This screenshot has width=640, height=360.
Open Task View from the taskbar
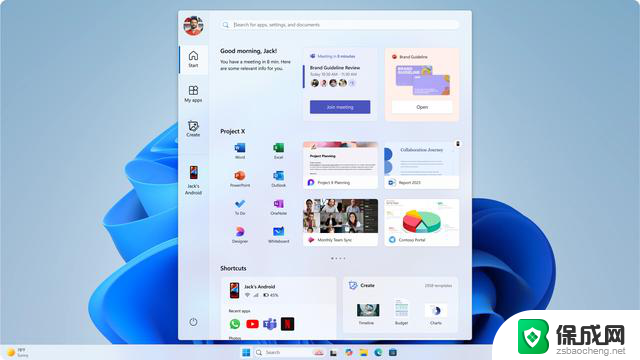[333, 353]
